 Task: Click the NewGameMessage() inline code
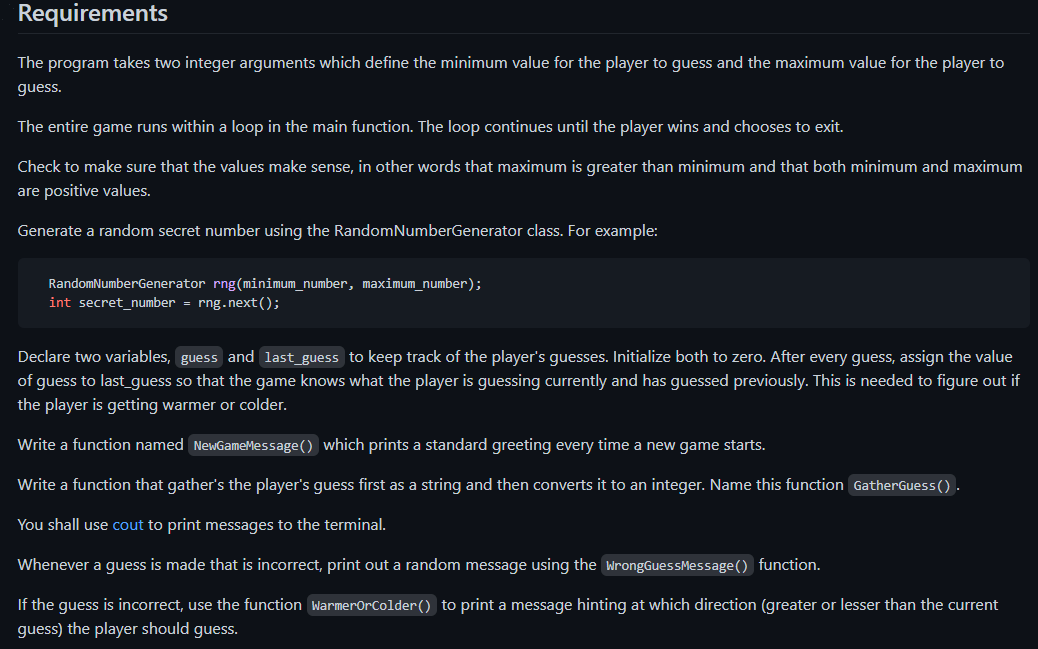point(253,446)
